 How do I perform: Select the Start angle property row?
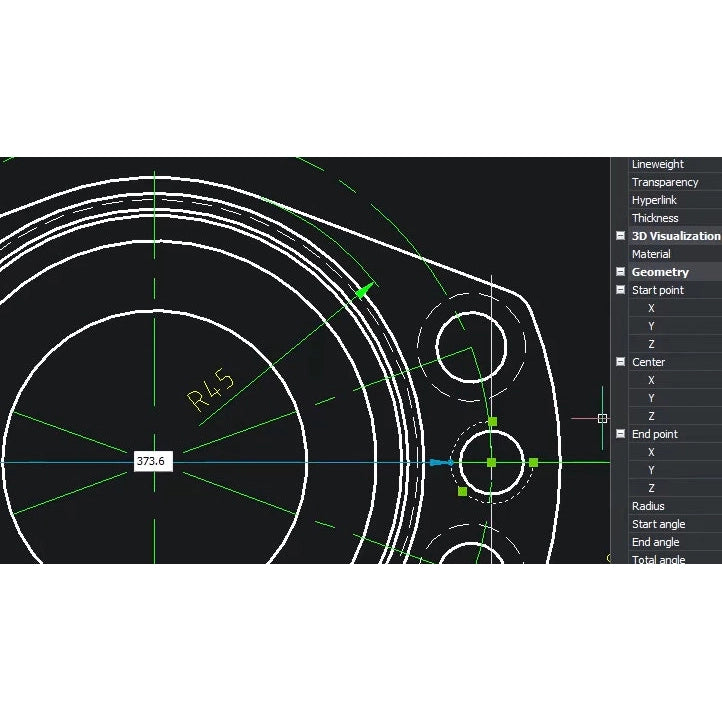[675, 524]
